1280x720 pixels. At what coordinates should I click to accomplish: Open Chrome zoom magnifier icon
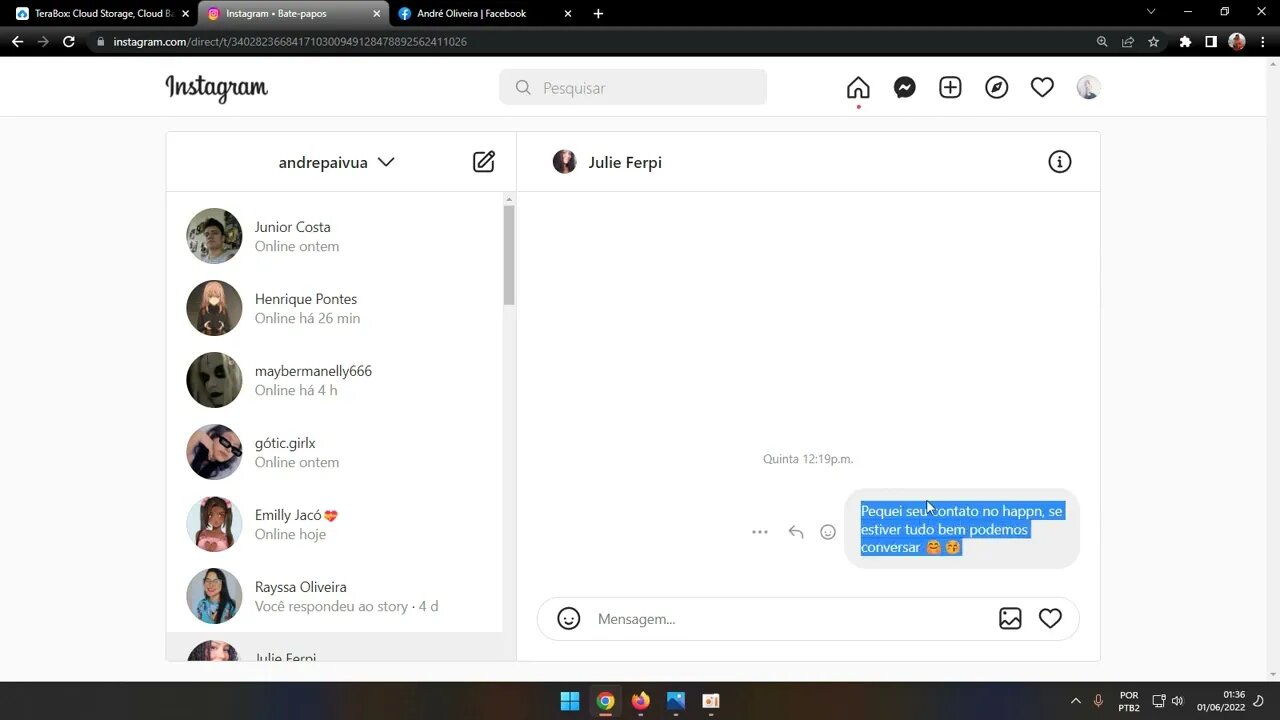tap(1102, 42)
